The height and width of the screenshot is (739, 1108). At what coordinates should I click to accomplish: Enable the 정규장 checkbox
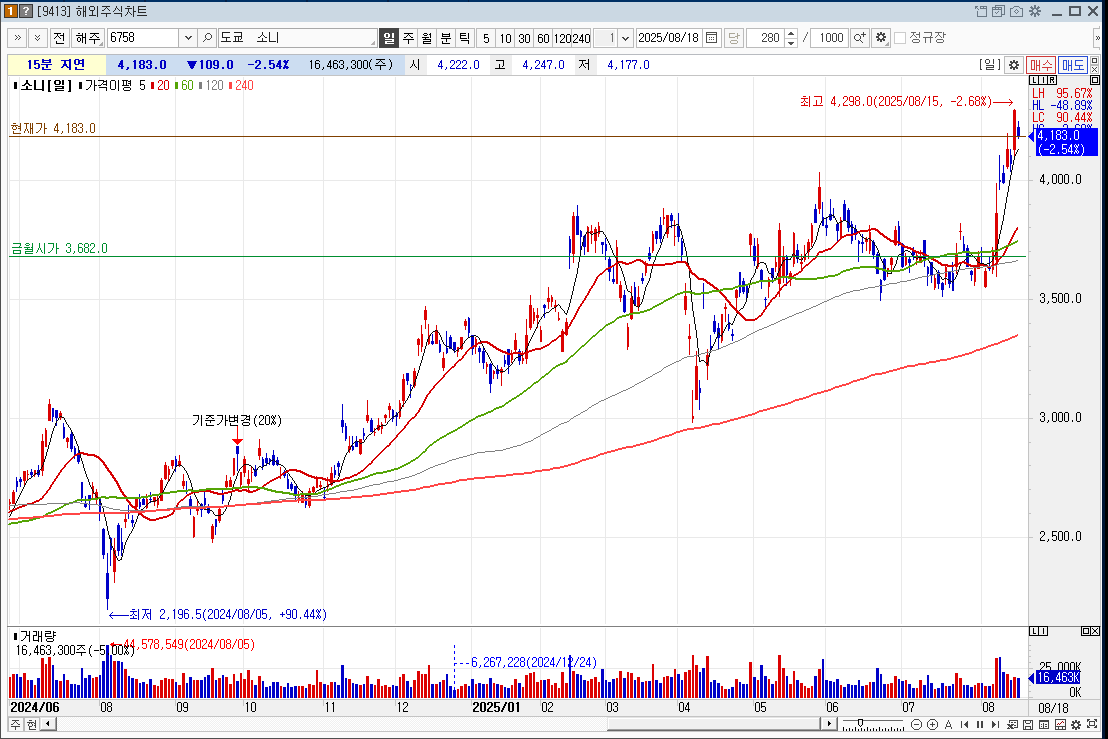point(900,38)
